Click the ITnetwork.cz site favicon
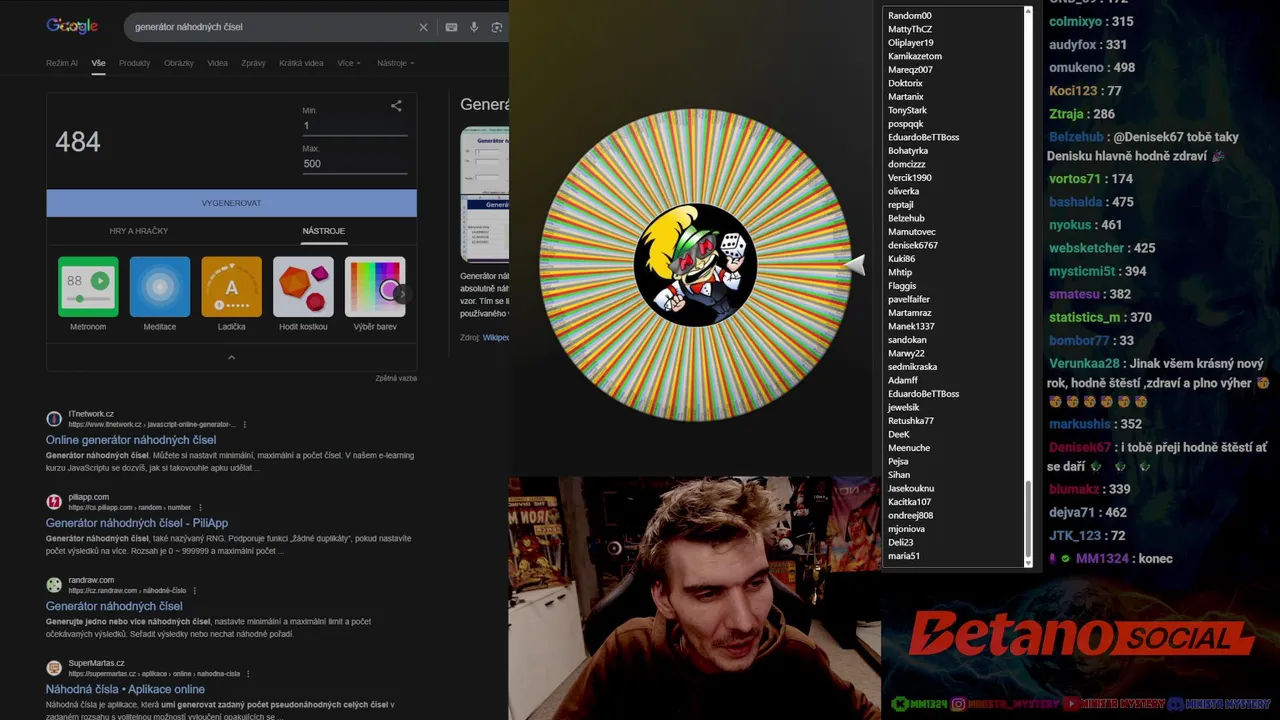Screen dimensions: 1280x720 point(54,418)
